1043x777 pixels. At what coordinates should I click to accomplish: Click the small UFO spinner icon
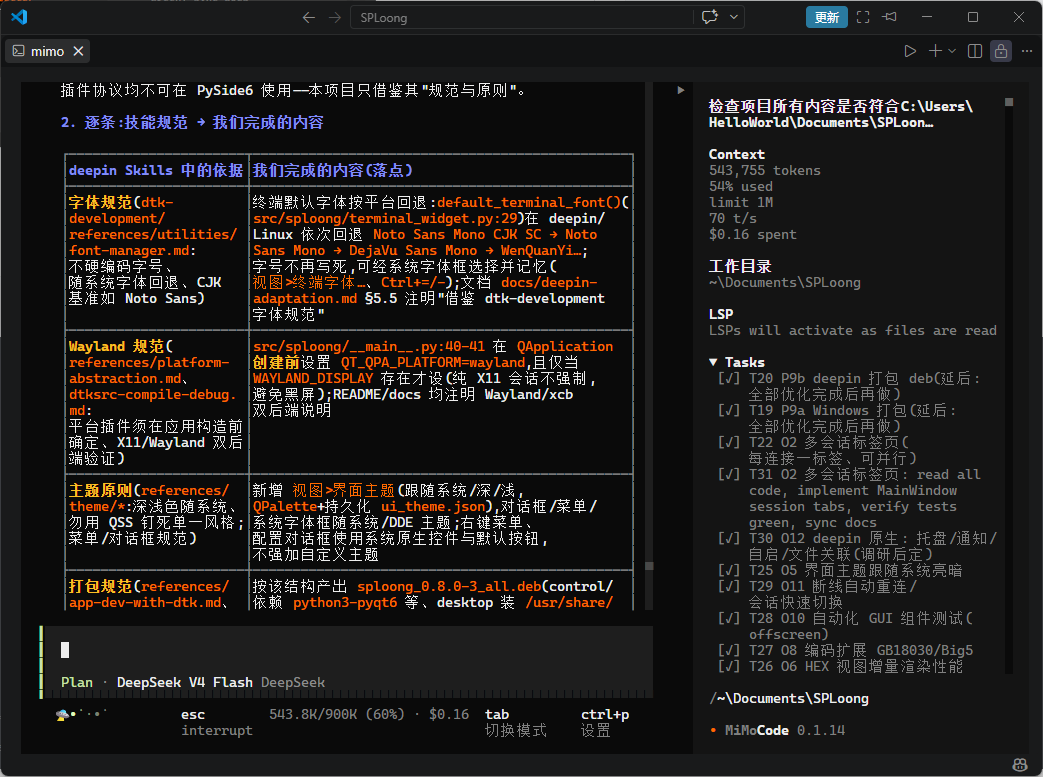click(63, 714)
